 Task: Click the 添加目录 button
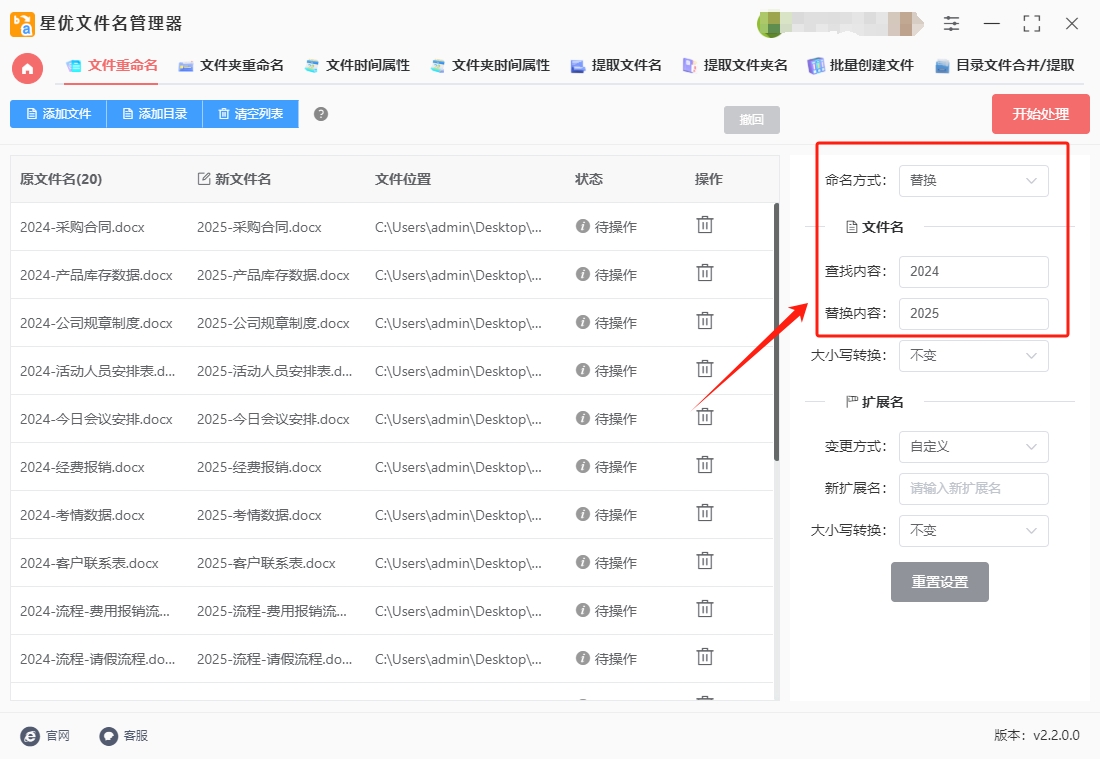tap(154, 114)
